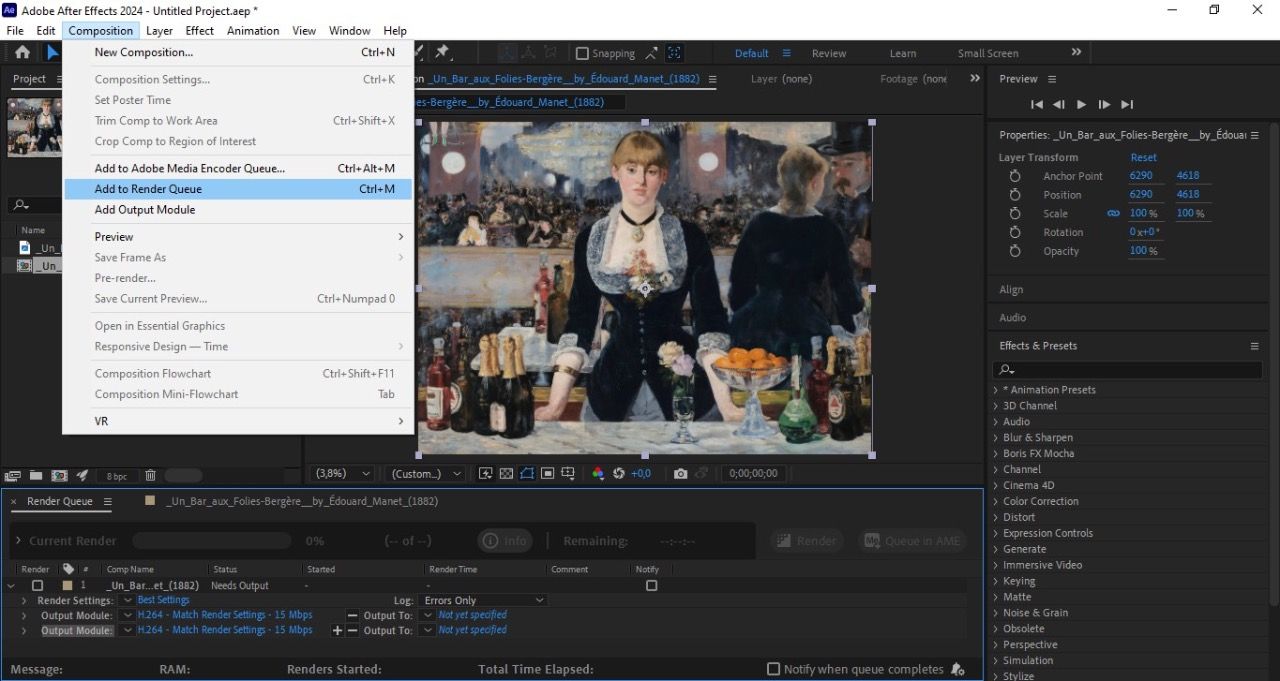Open channel and color management settings icon
This screenshot has width=1280, height=681.
598,473
